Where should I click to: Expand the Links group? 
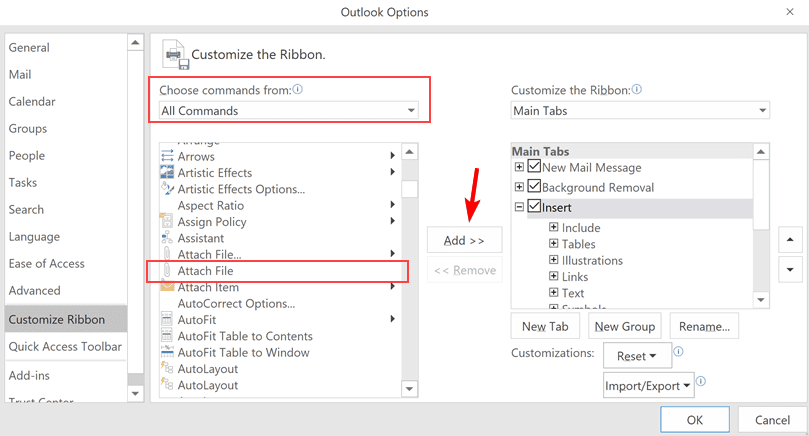[x=554, y=276]
